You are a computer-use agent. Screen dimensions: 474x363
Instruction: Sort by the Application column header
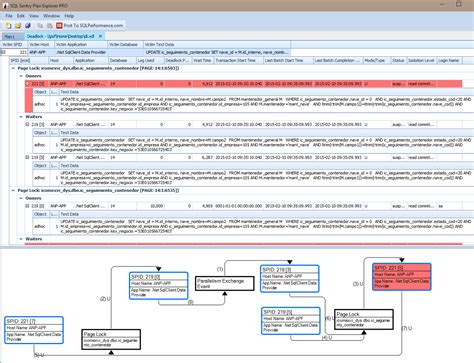90,60
